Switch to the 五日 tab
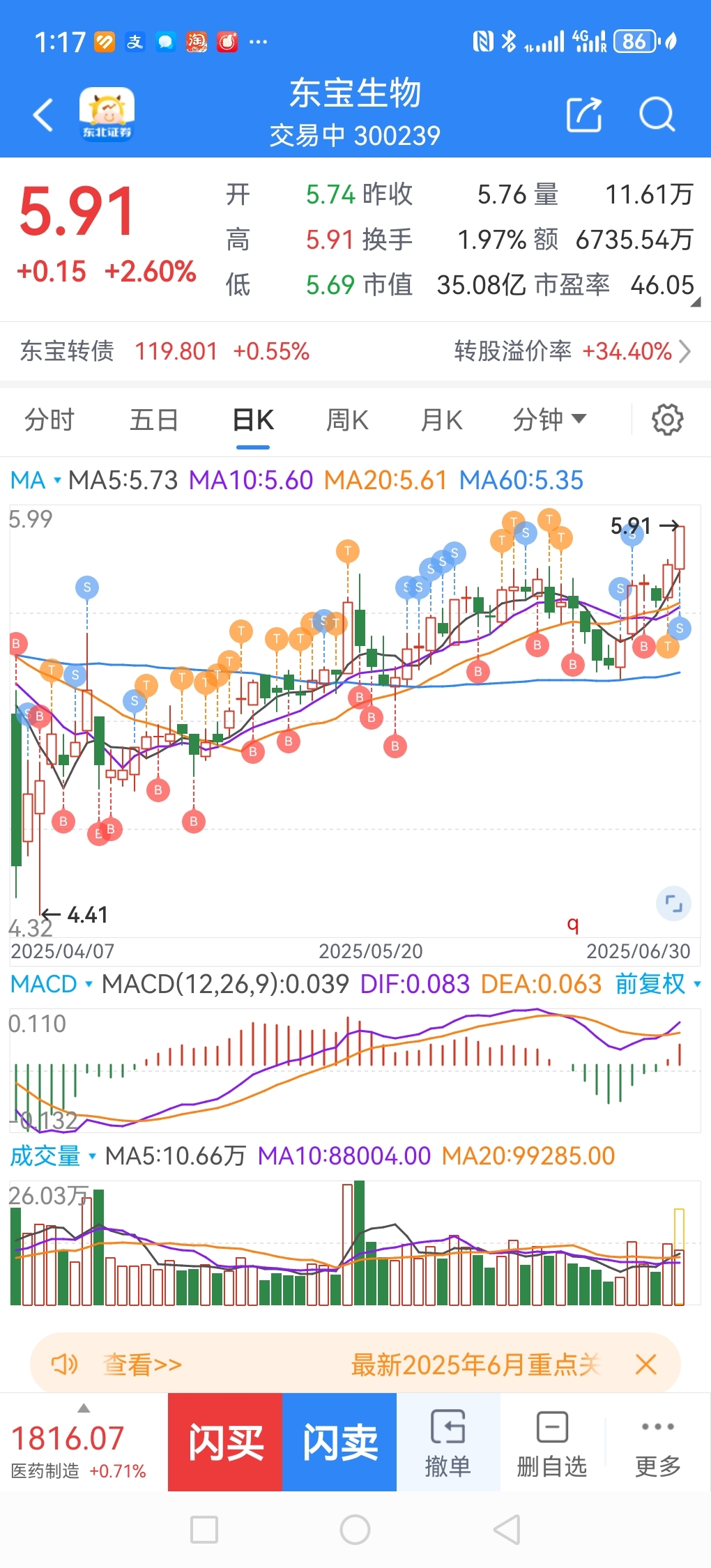Viewport: 711px width, 1568px height. 154,420
